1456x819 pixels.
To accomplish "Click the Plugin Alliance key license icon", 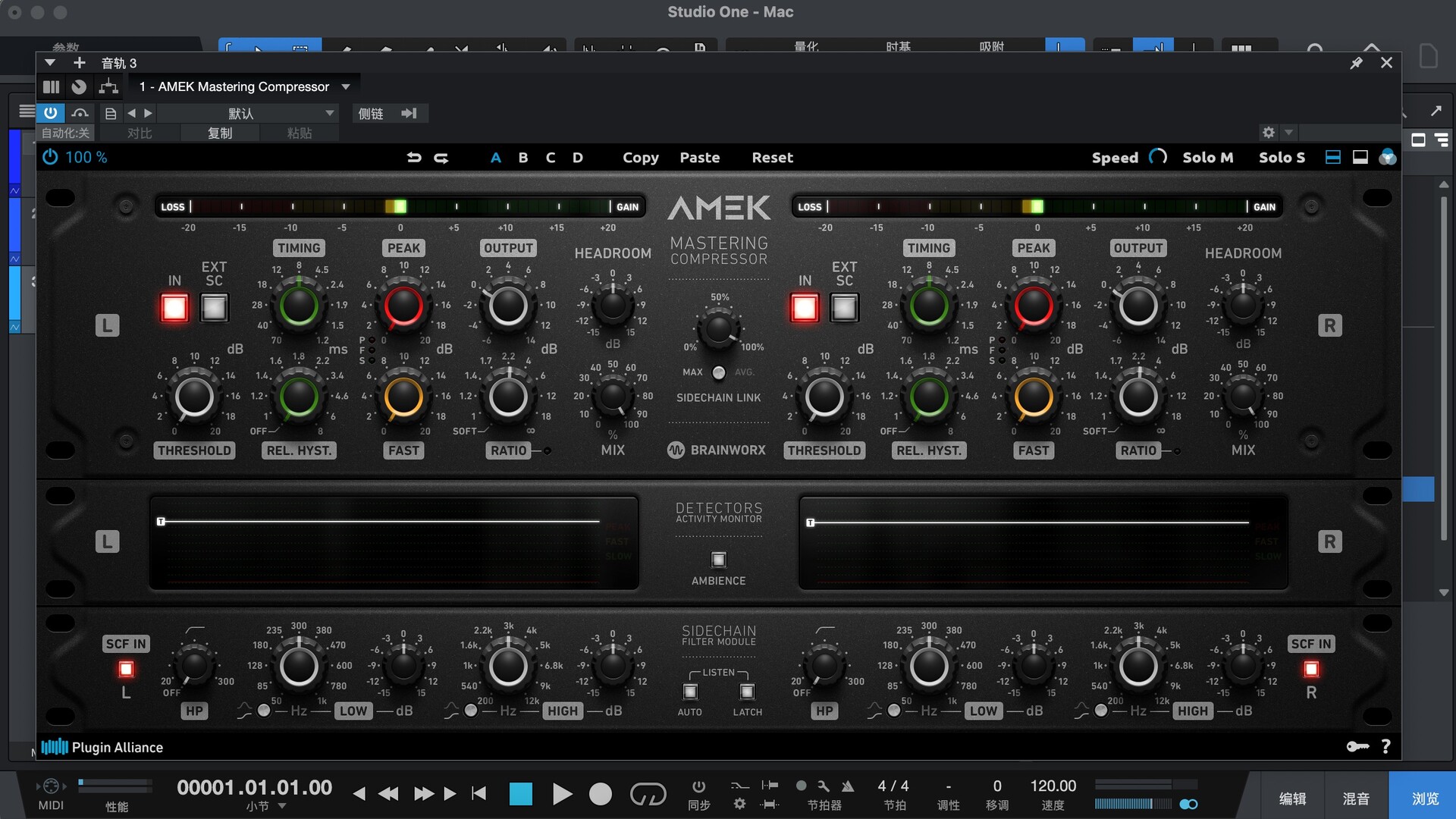I will (1357, 747).
